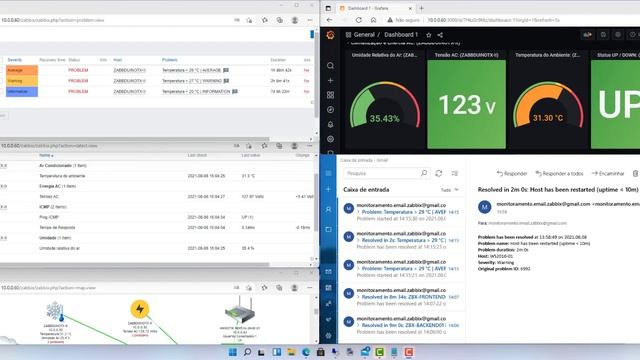Click humidity gauge showing 35.43%
640x360 pixels.
[384, 105]
